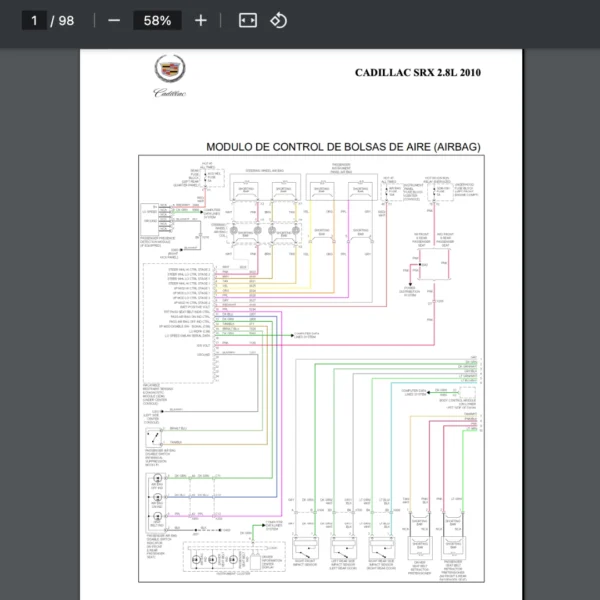
Task: Select the page number input field
Action: (x=35, y=20)
